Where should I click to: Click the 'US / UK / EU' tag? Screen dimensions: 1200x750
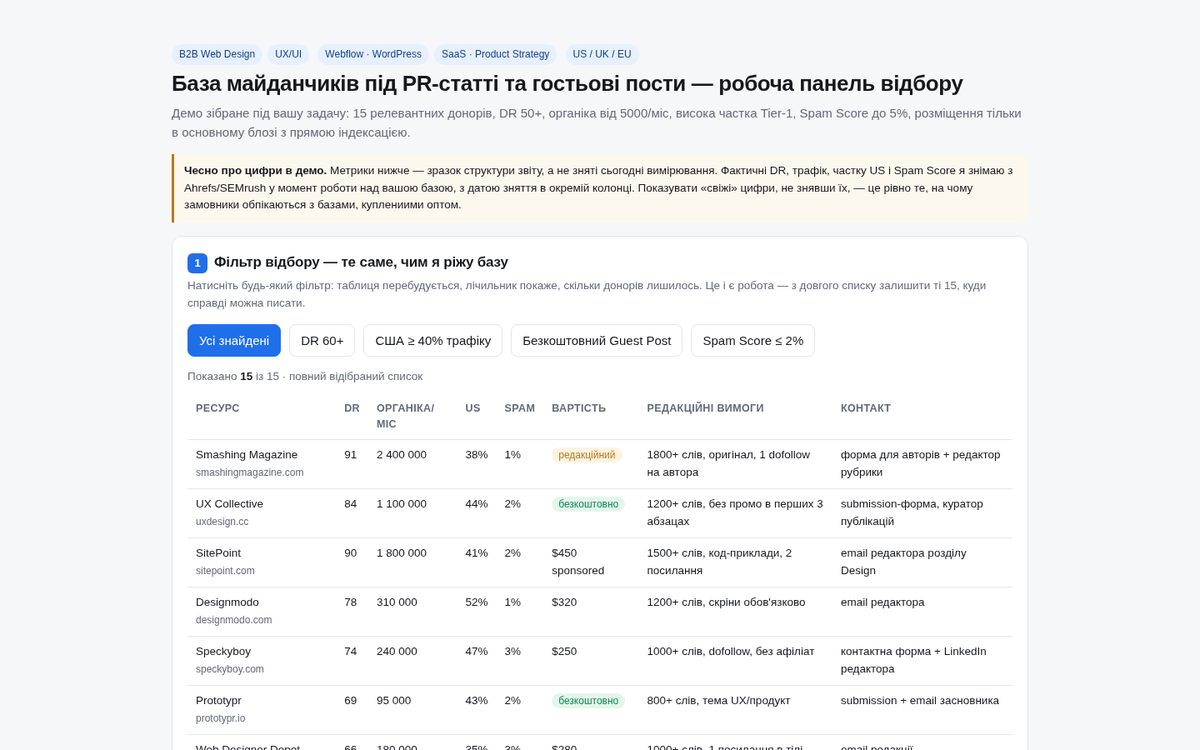coord(602,54)
